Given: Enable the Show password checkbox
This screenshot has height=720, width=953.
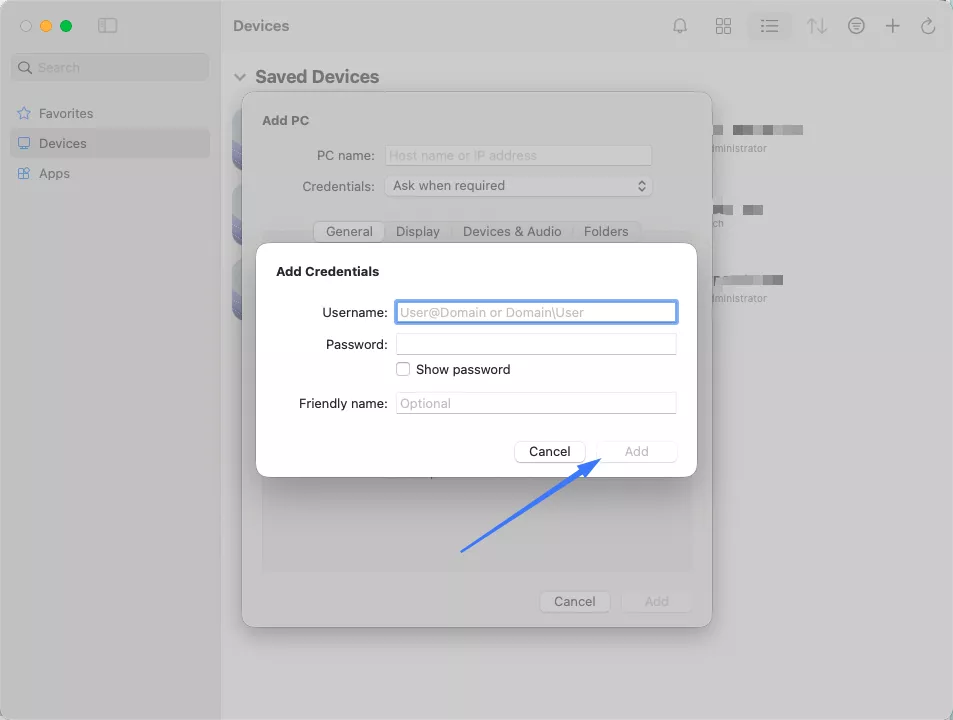Looking at the screenshot, I should (403, 369).
